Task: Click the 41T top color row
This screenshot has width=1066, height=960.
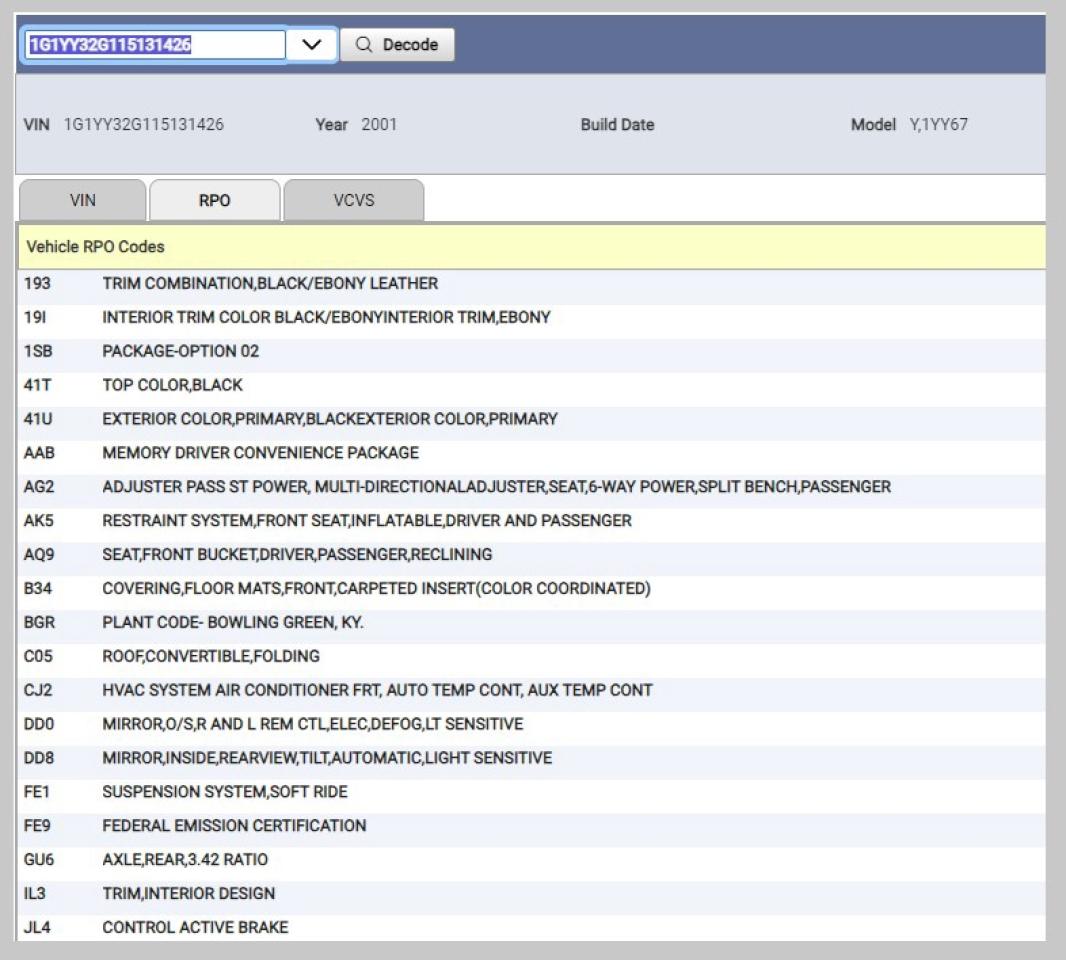Action: click(x=172, y=385)
